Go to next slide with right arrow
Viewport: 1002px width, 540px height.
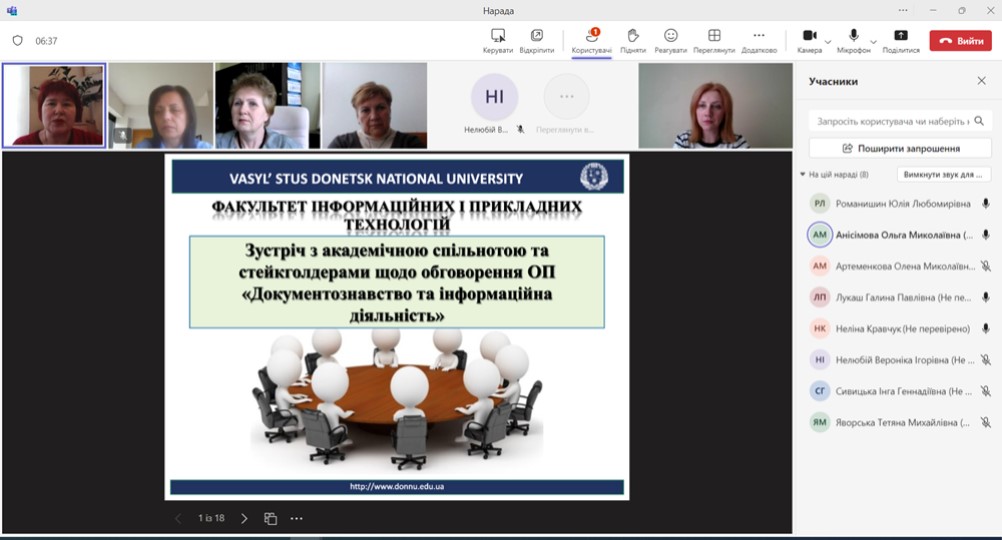point(244,519)
